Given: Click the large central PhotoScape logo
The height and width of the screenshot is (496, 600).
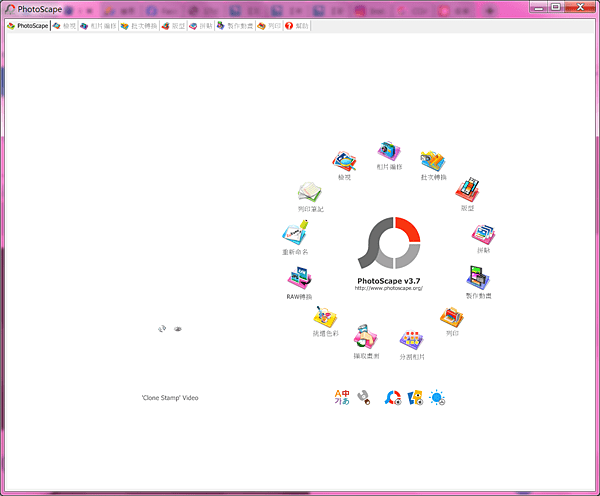Looking at the screenshot, I should 389,243.
